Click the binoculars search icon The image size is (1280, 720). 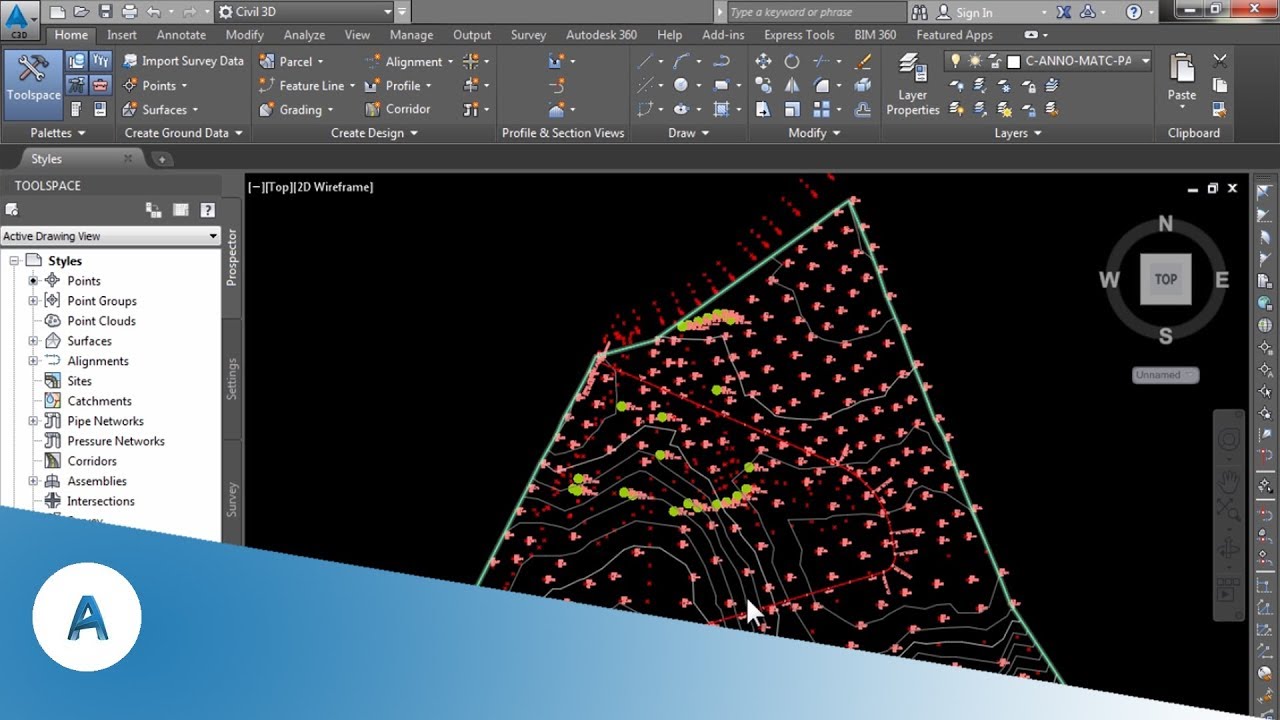point(921,12)
